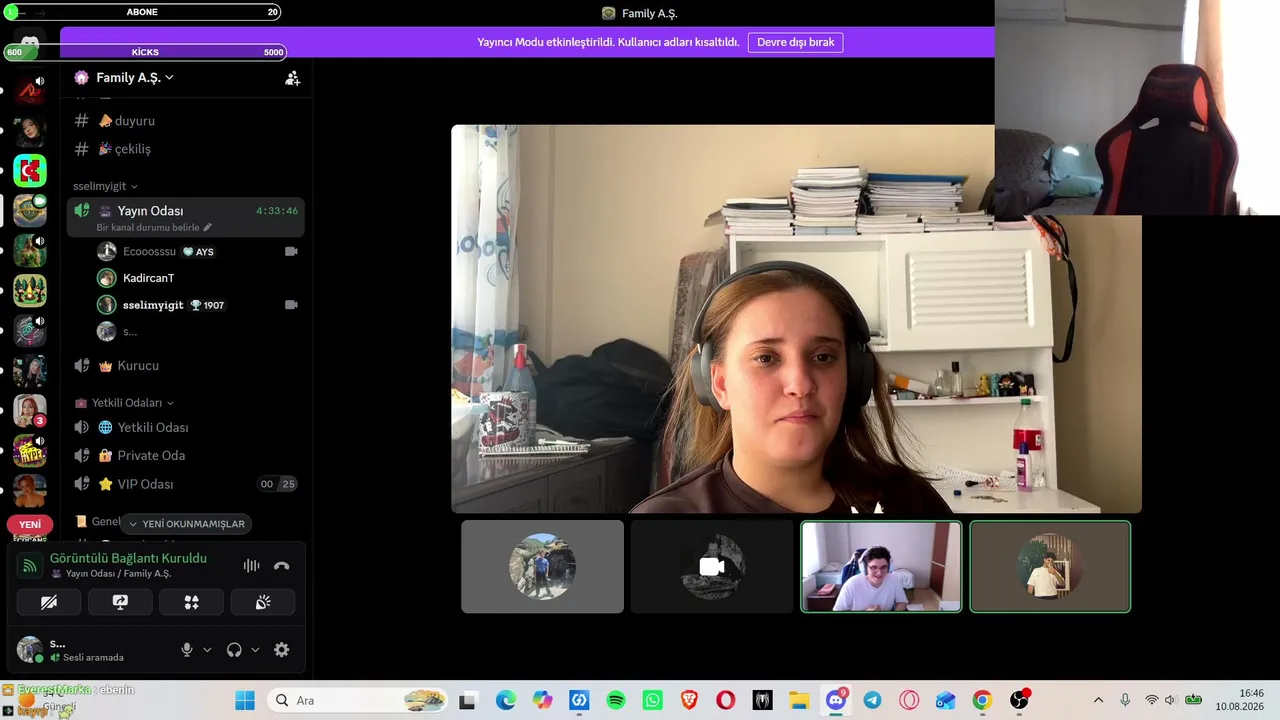Open Opera GX from the taskbar
1280x720 pixels.
tap(909, 701)
